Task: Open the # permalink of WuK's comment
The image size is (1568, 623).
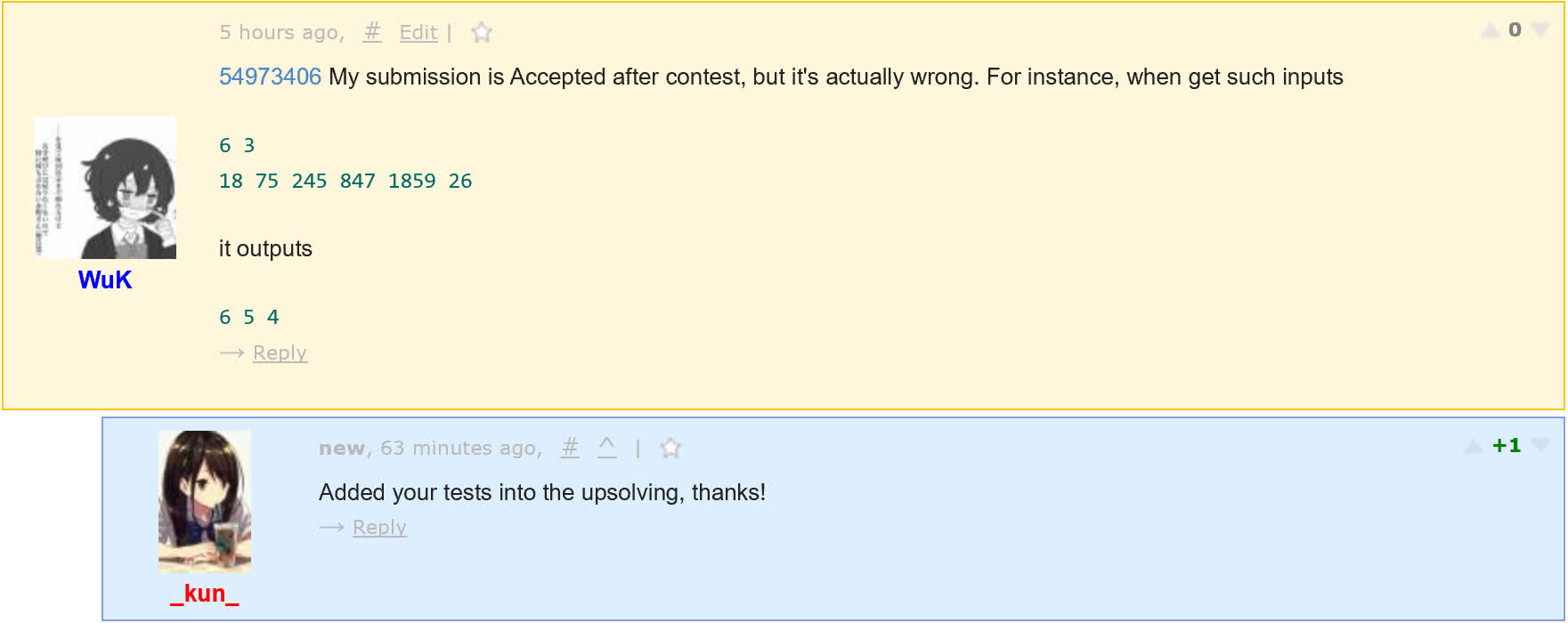Action: [x=372, y=33]
